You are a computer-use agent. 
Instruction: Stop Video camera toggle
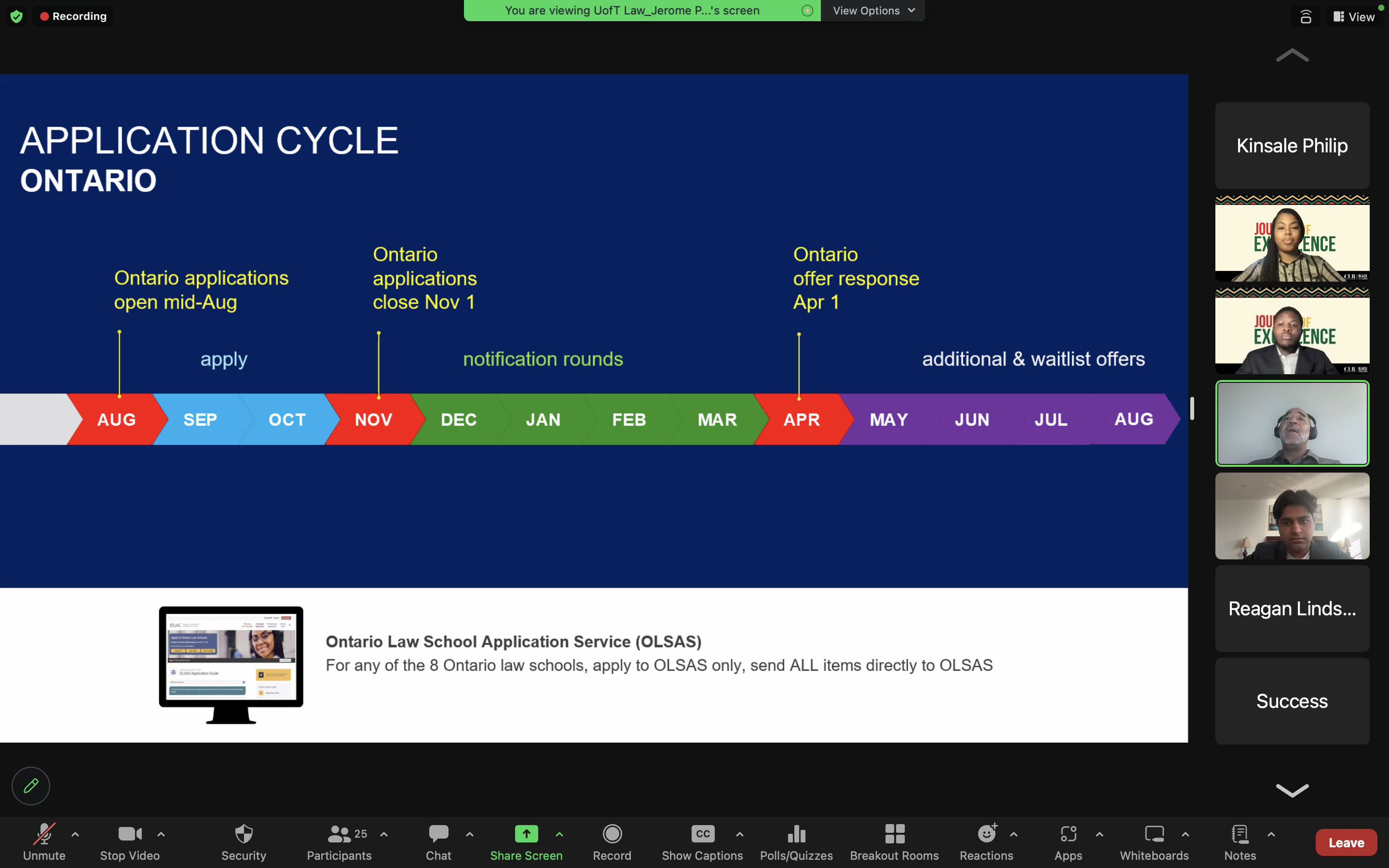click(x=130, y=841)
